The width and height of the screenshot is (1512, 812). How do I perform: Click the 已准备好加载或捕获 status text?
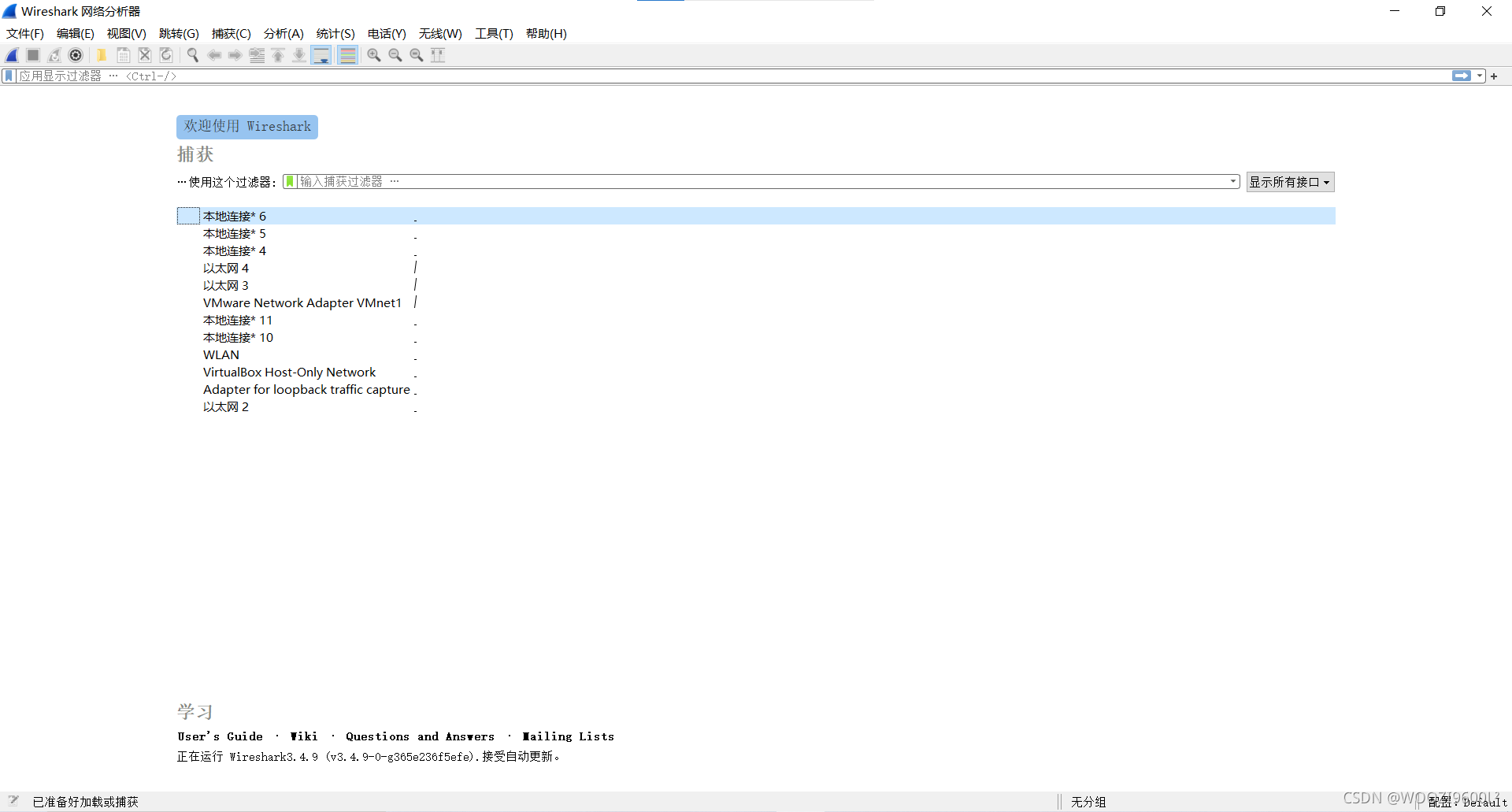86,802
